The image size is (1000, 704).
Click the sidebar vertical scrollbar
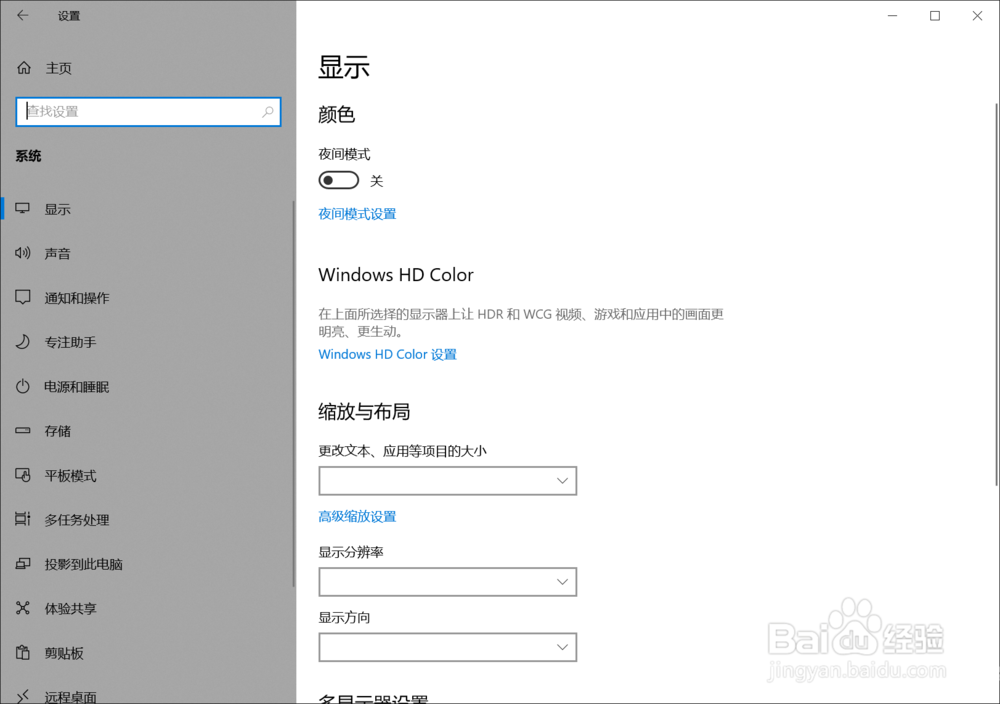click(294, 393)
